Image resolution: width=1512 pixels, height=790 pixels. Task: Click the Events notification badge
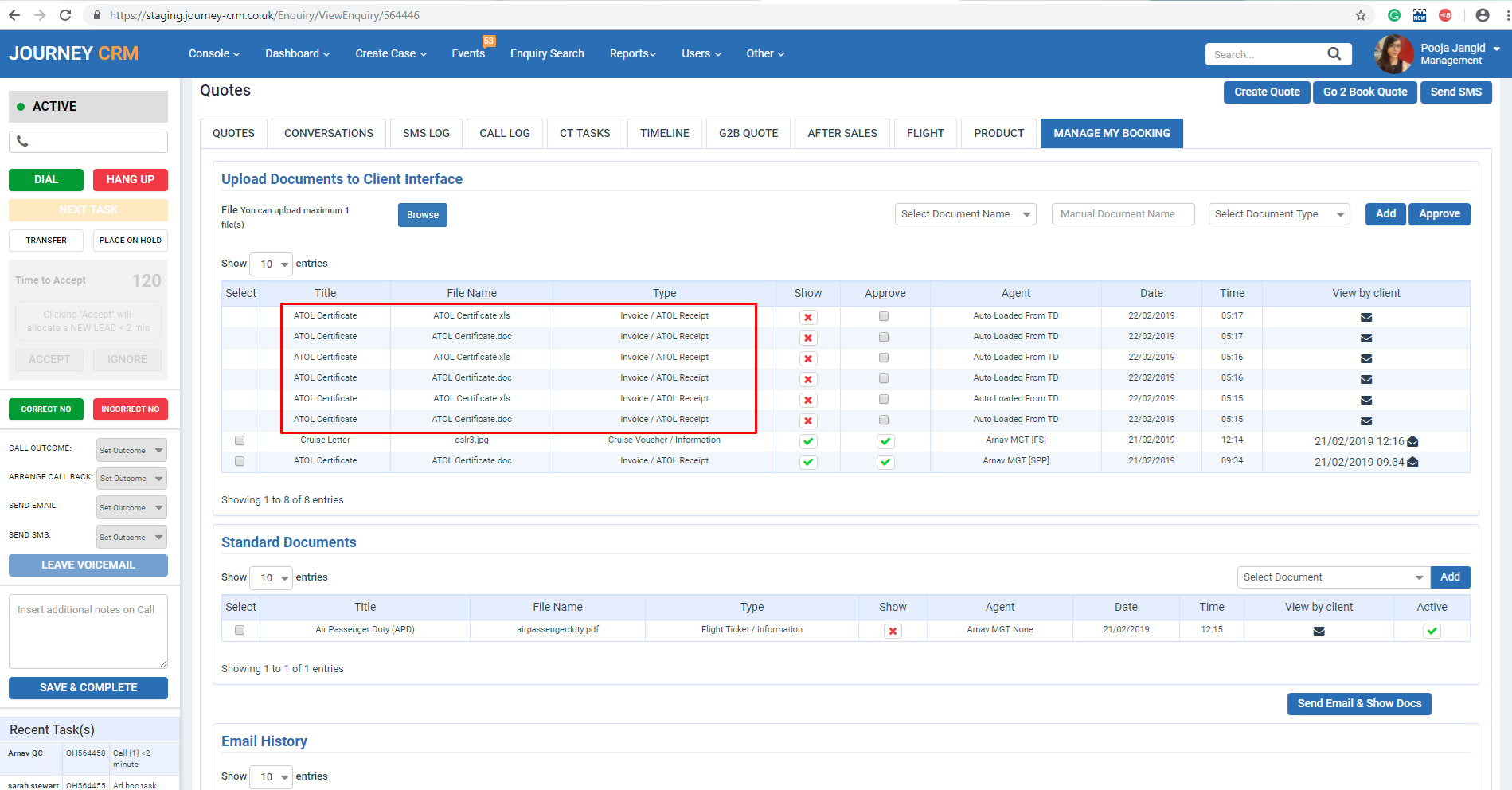[x=488, y=41]
